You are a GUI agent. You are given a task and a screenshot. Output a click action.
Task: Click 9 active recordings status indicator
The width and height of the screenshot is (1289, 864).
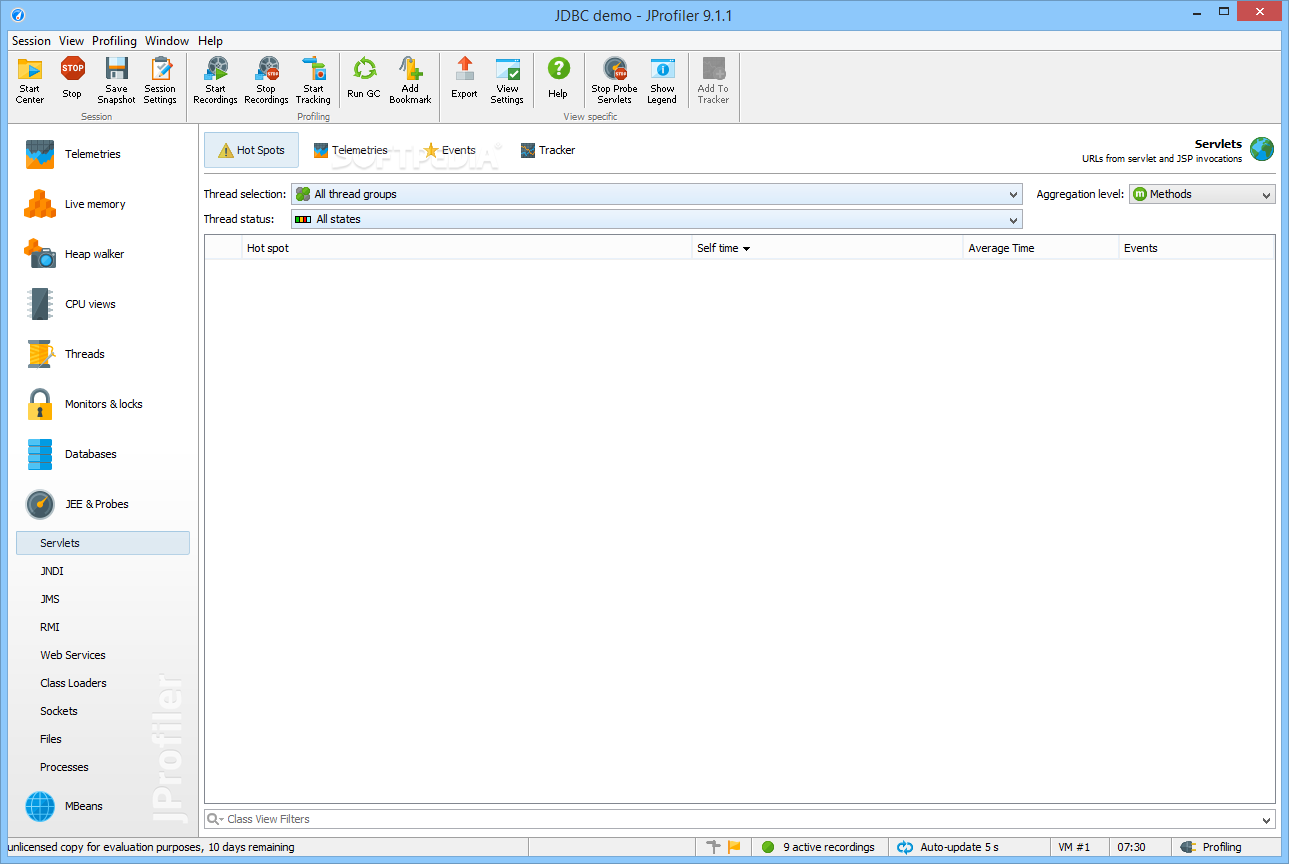818,847
